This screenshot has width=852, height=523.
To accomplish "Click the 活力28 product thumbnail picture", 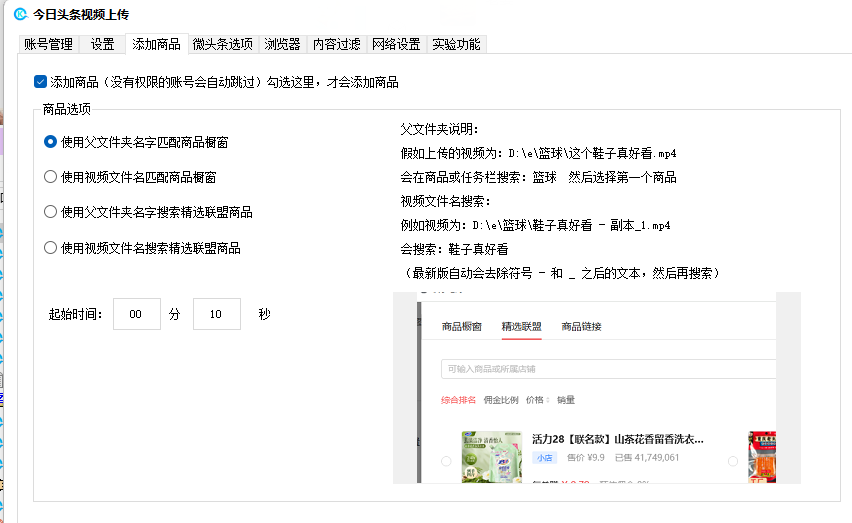I will click(491, 457).
